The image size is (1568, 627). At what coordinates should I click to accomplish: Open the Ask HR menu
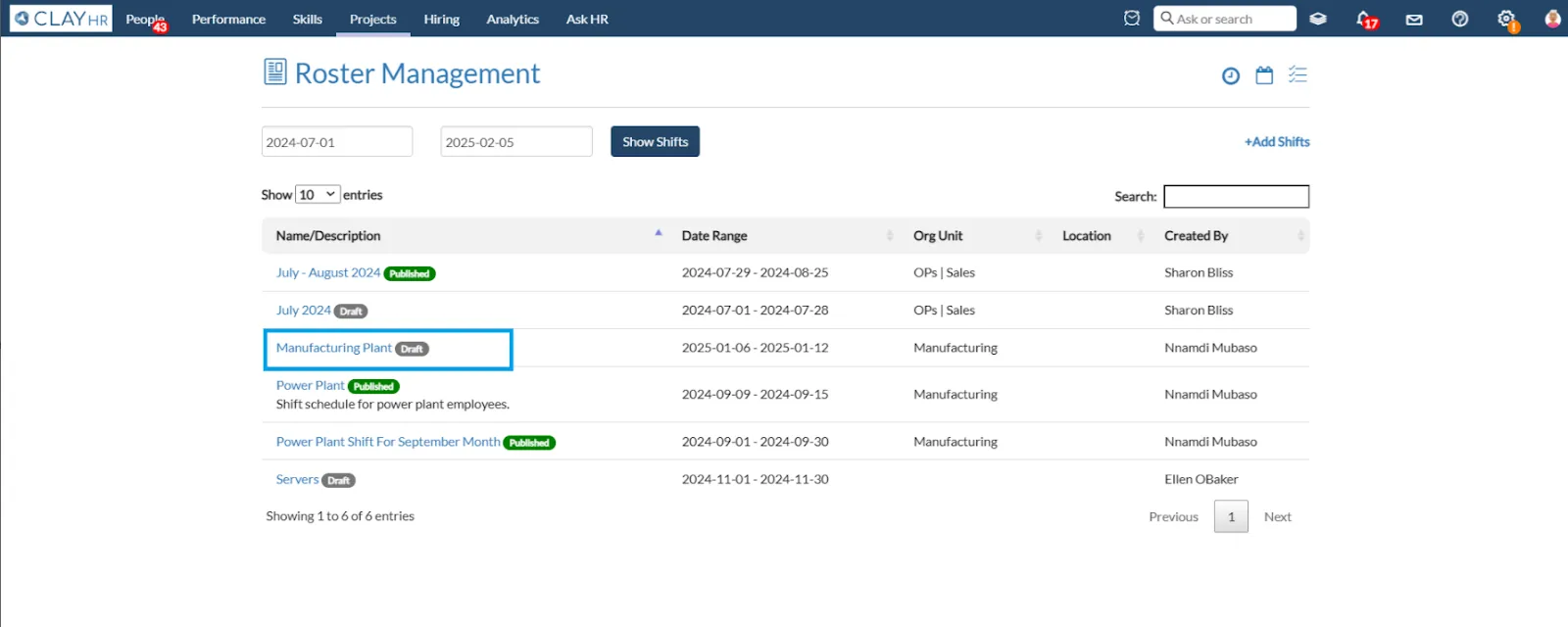pyautogui.click(x=587, y=19)
